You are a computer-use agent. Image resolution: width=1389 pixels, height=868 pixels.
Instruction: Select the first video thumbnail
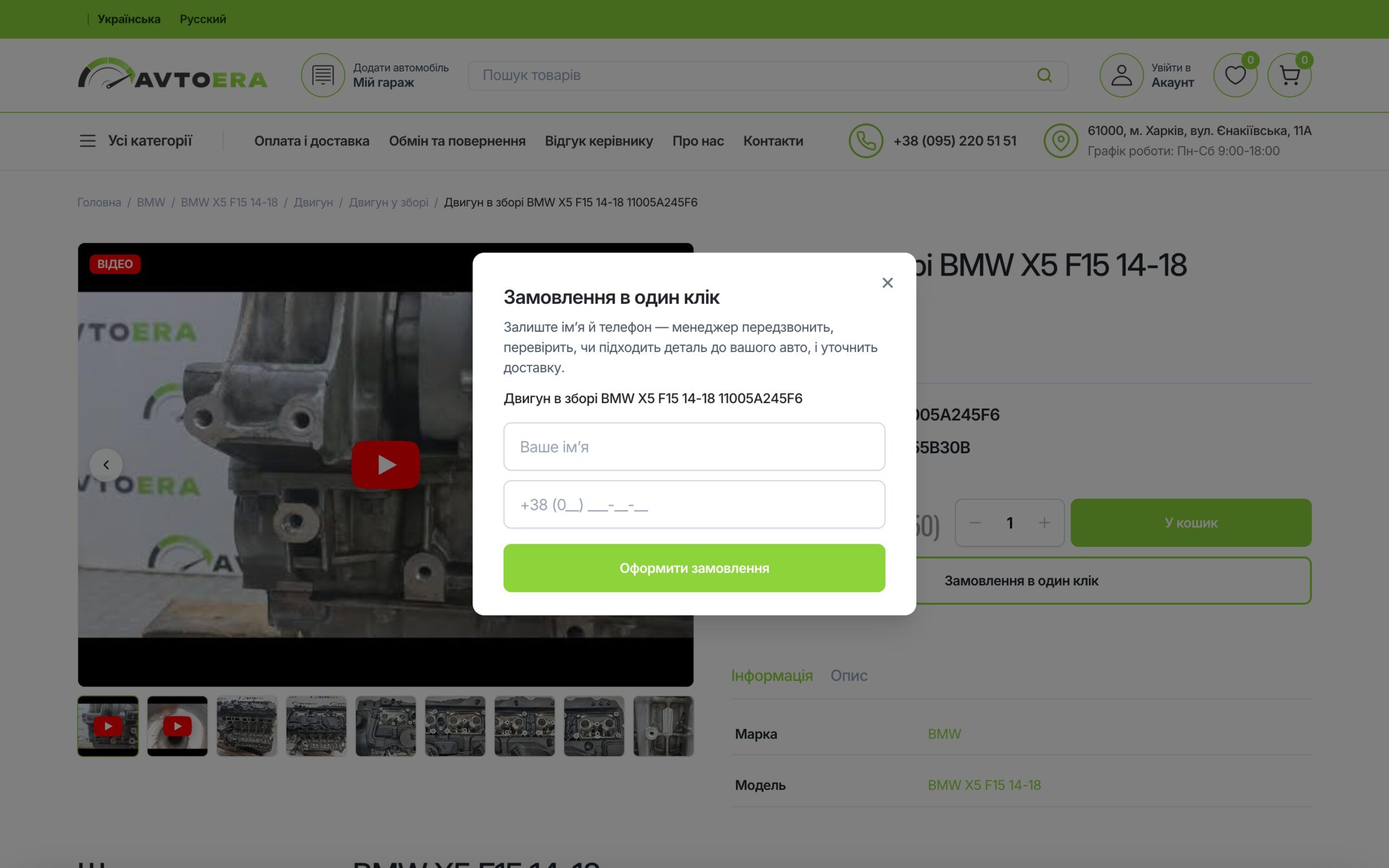pos(108,726)
